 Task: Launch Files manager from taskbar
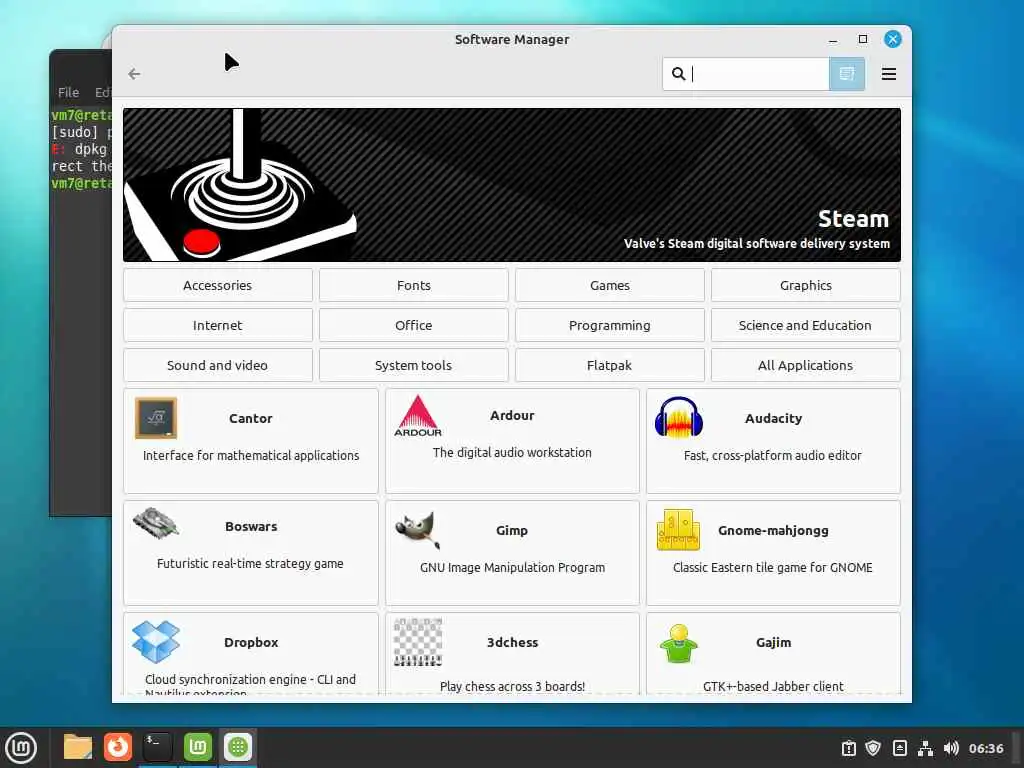[x=78, y=747]
